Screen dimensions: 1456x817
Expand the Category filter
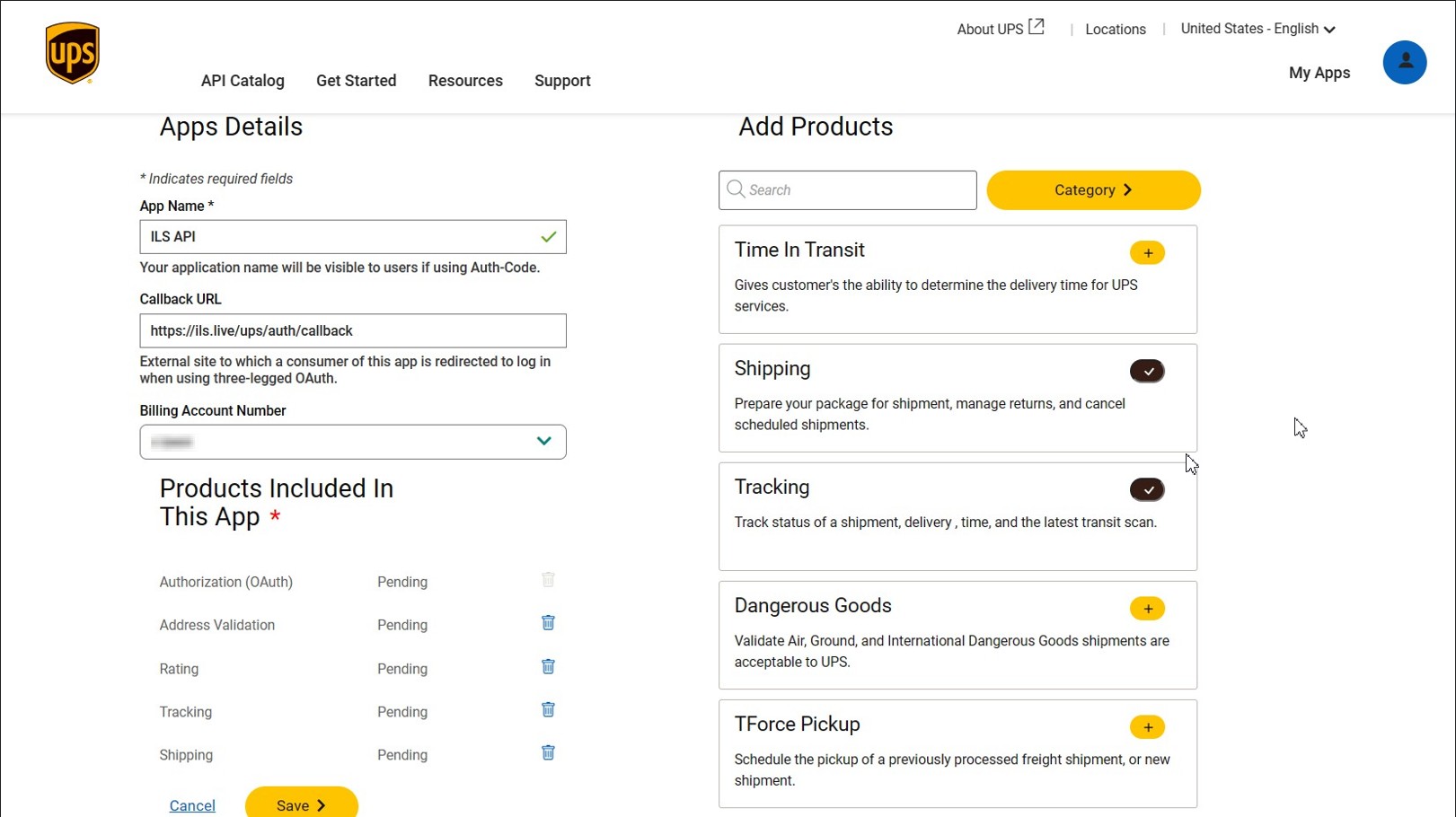(x=1092, y=189)
